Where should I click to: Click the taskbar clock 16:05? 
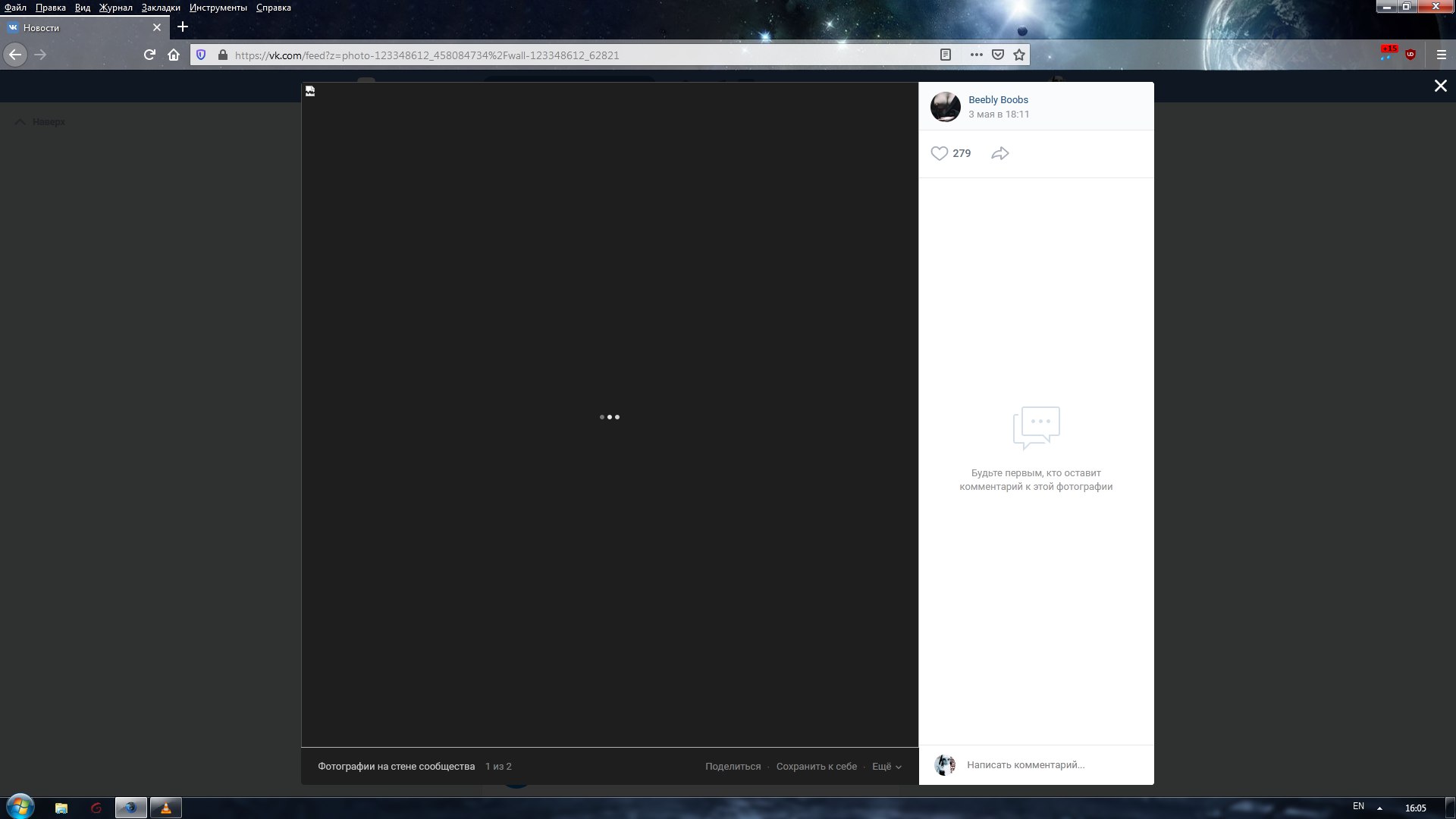(1415, 808)
